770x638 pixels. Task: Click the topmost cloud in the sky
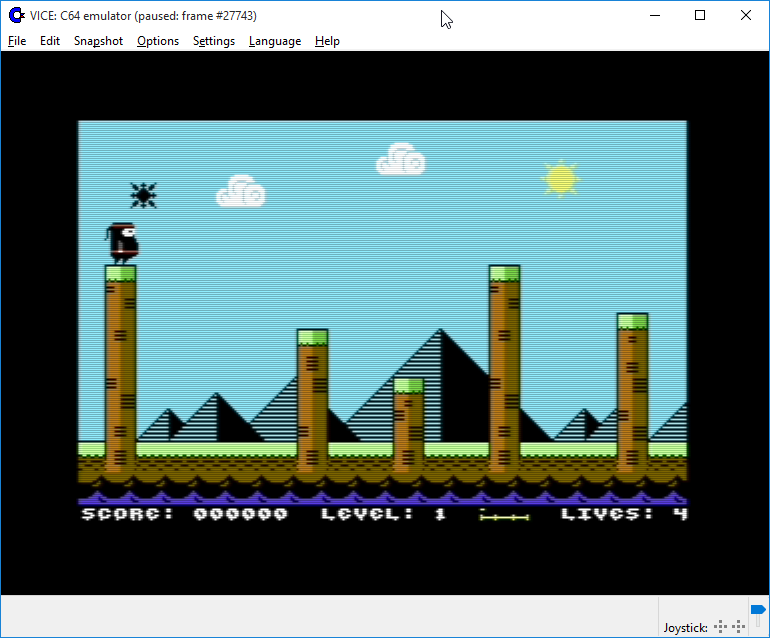401,159
